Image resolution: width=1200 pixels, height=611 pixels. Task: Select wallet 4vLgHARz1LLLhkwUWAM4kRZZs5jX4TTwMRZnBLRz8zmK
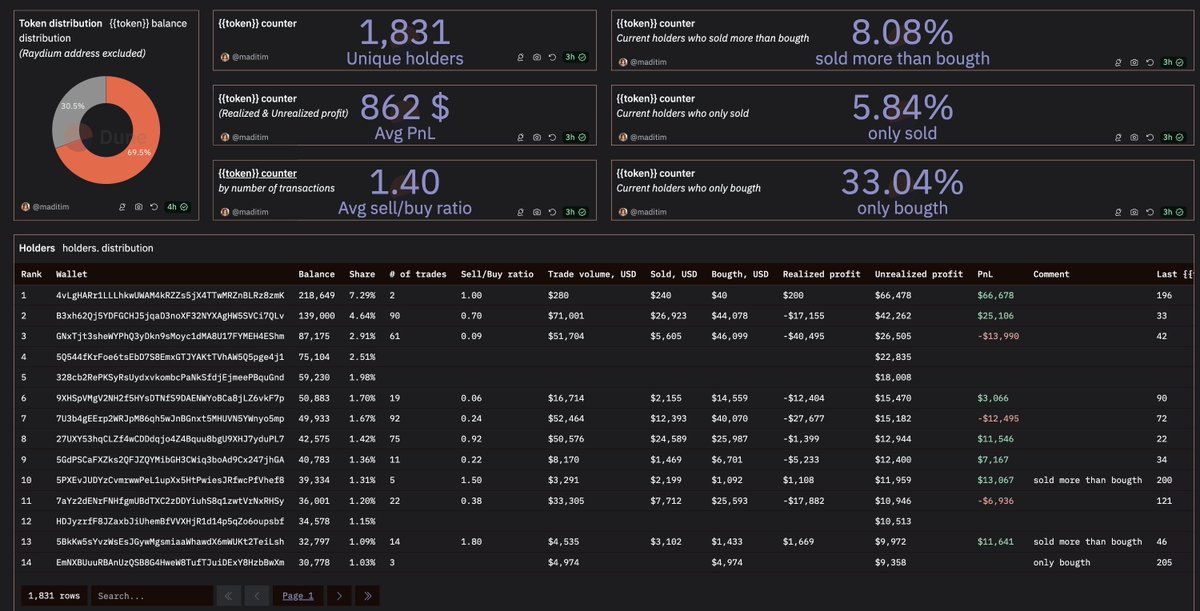(170, 295)
